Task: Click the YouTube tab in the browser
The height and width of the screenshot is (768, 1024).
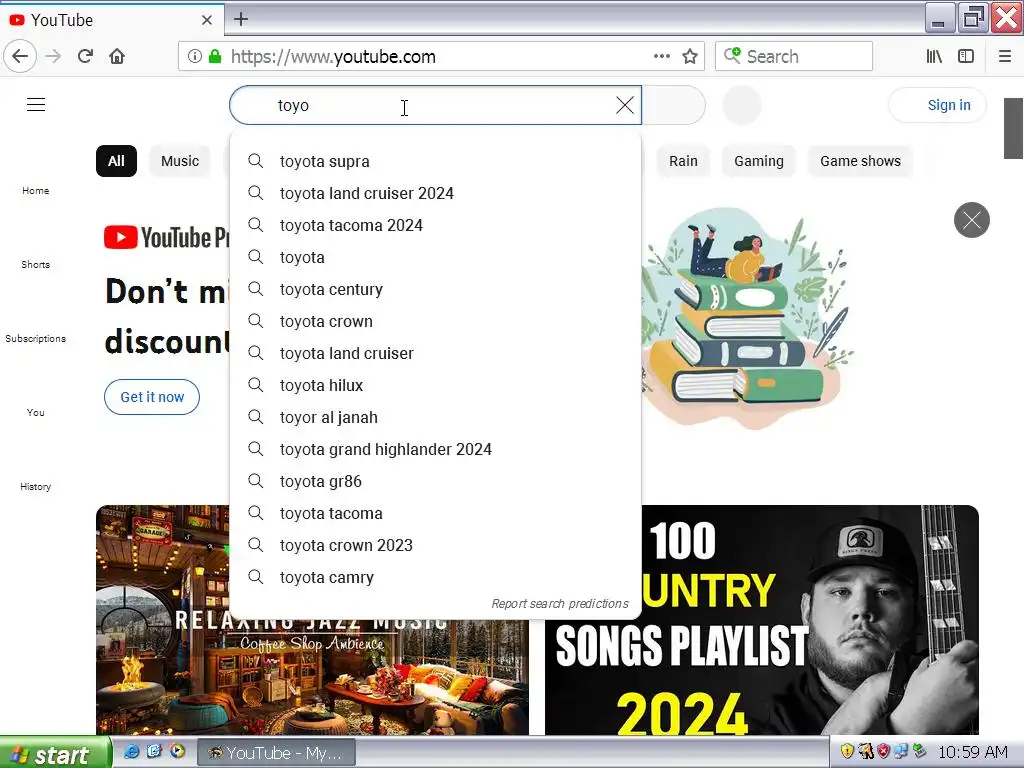Action: pyautogui.click(x=112, y=20)
